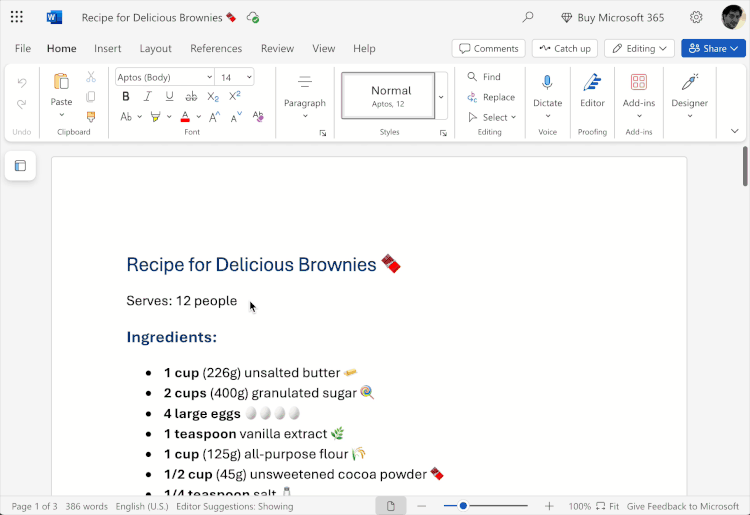Open the References tab
This screenshot has width=750, height=515.
click(216, 48)
